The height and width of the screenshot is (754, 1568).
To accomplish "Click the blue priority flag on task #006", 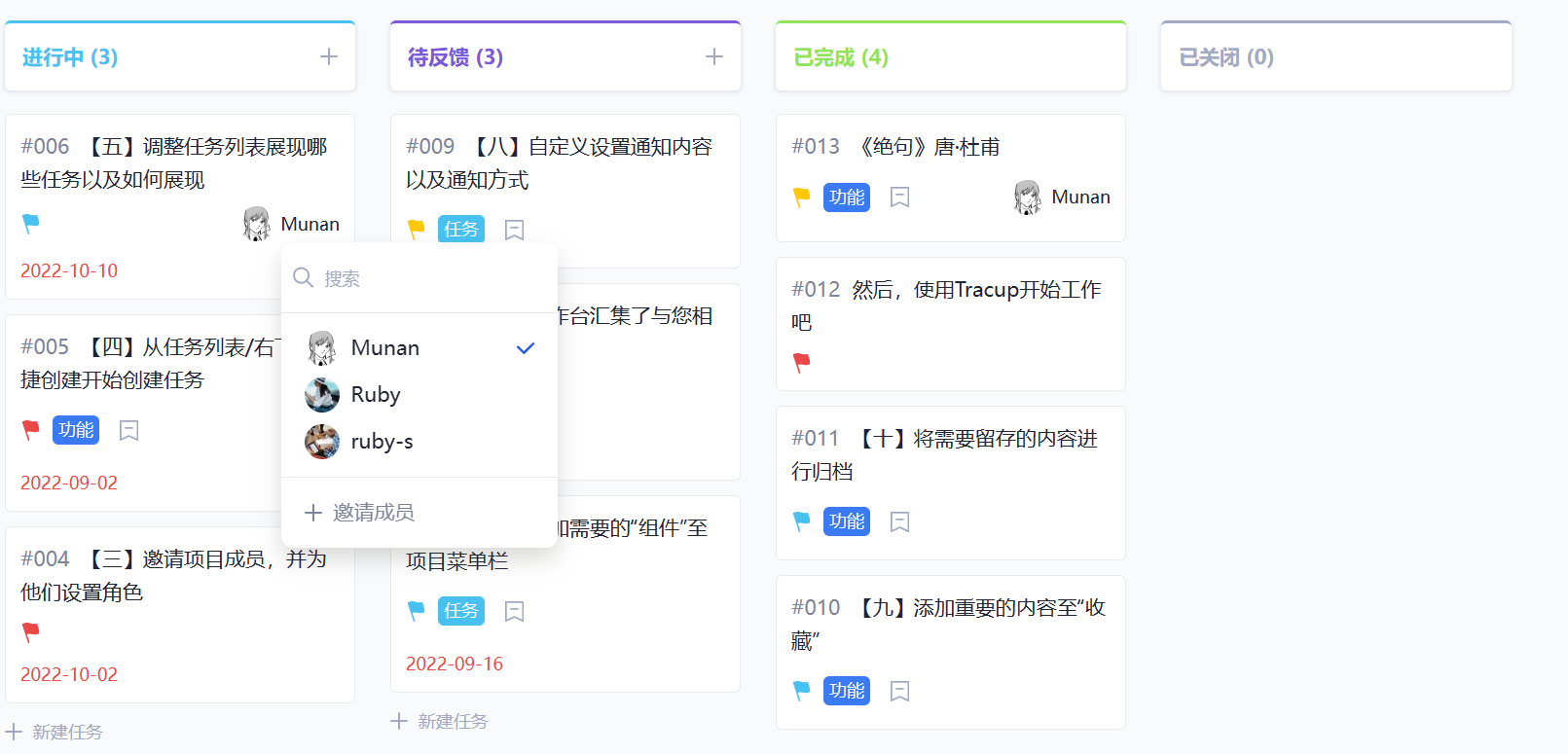I will (31, 224).
